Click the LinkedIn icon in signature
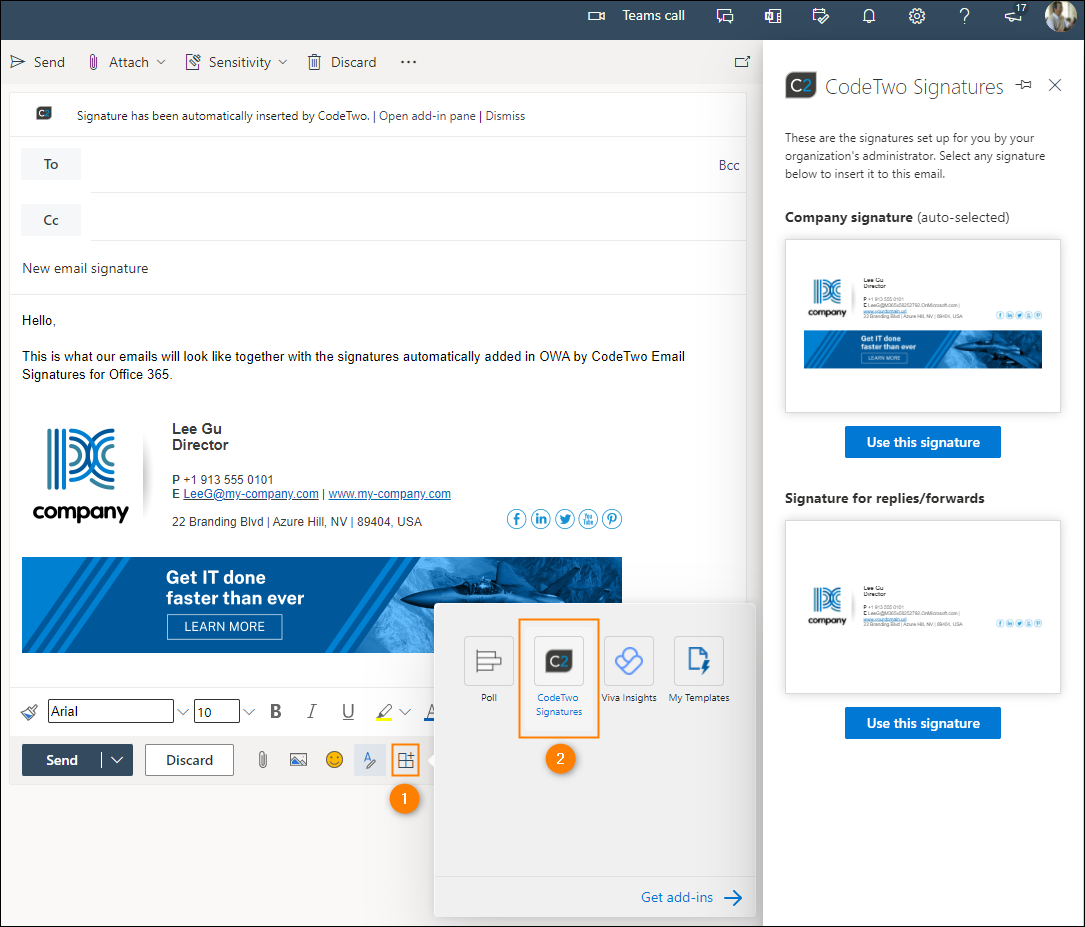The height and width of the screenshot is (927, 1085). (x=540, y=519)
